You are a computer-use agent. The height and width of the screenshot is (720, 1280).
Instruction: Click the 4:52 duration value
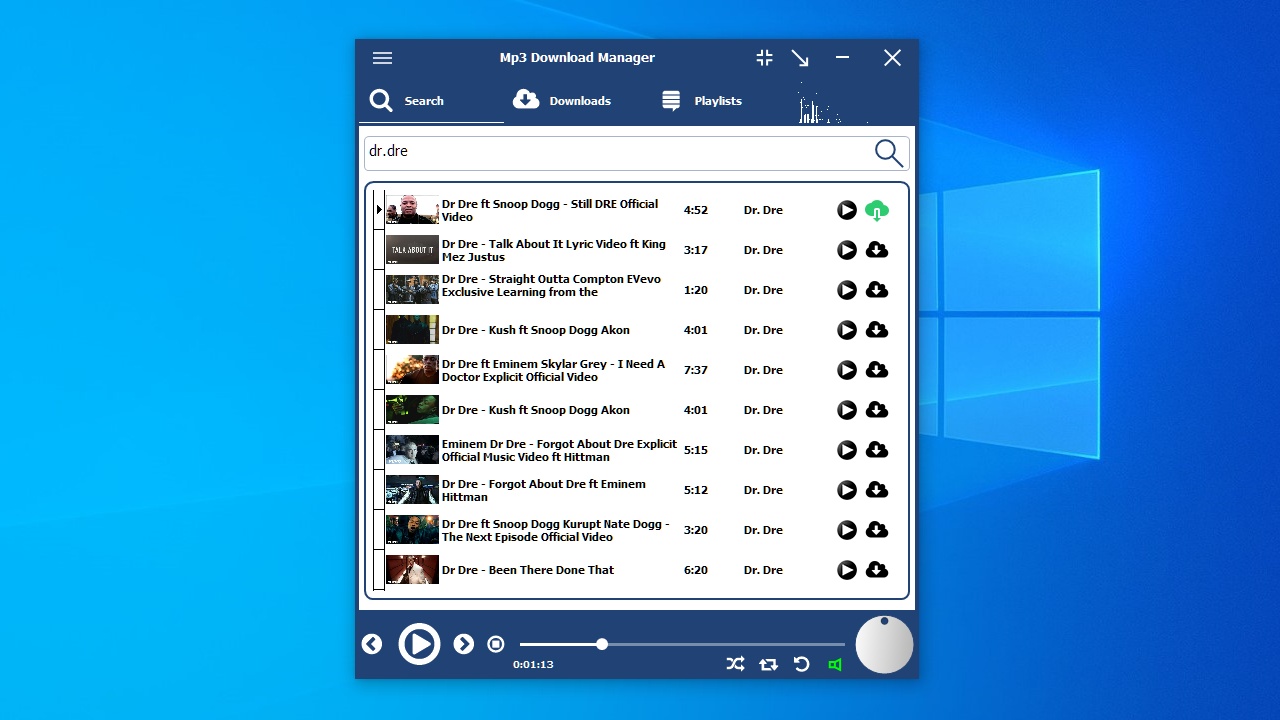coord(696,210)
